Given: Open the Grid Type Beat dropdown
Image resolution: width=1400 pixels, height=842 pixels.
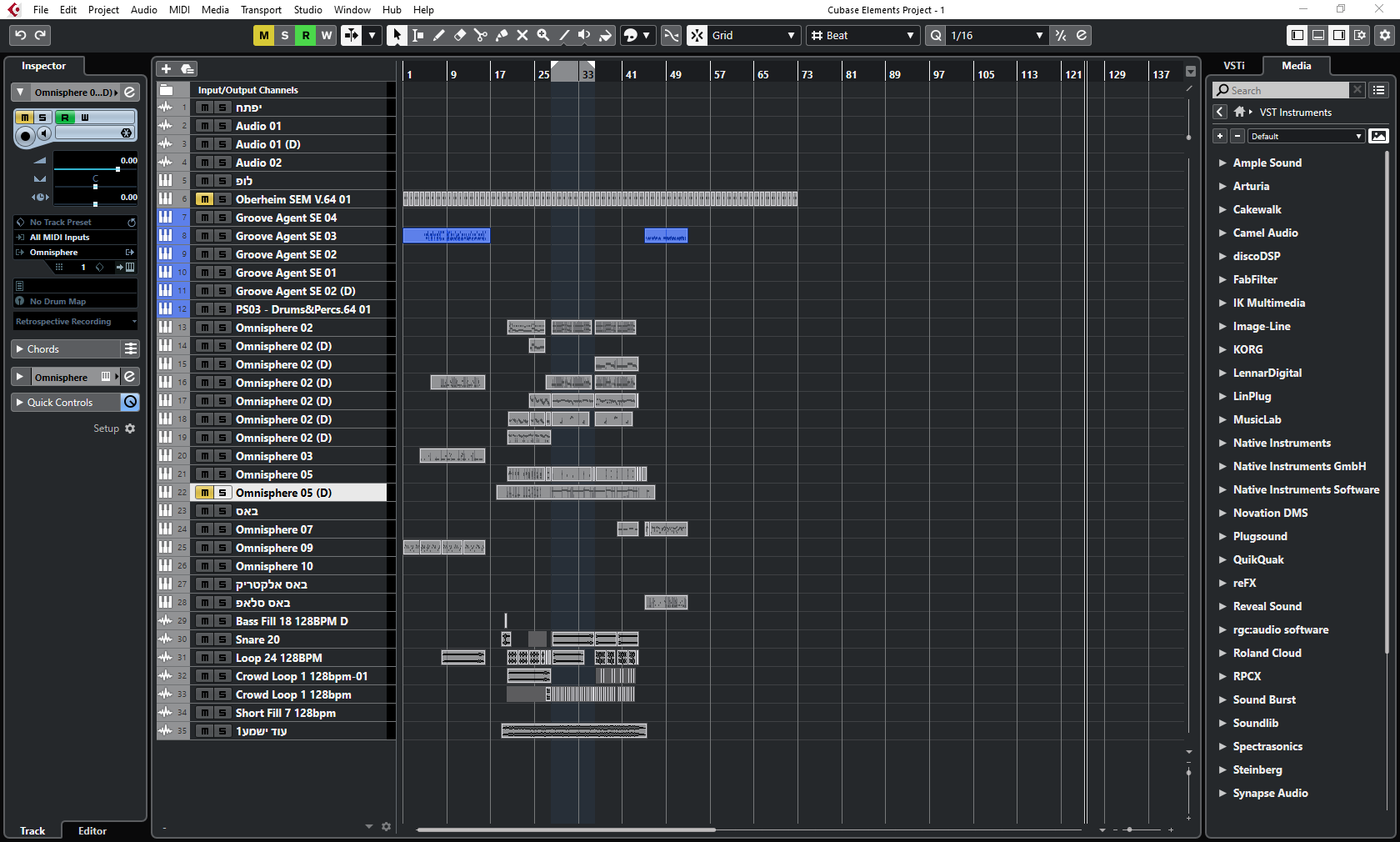Looking at the screenshot, I should [862, 35].
